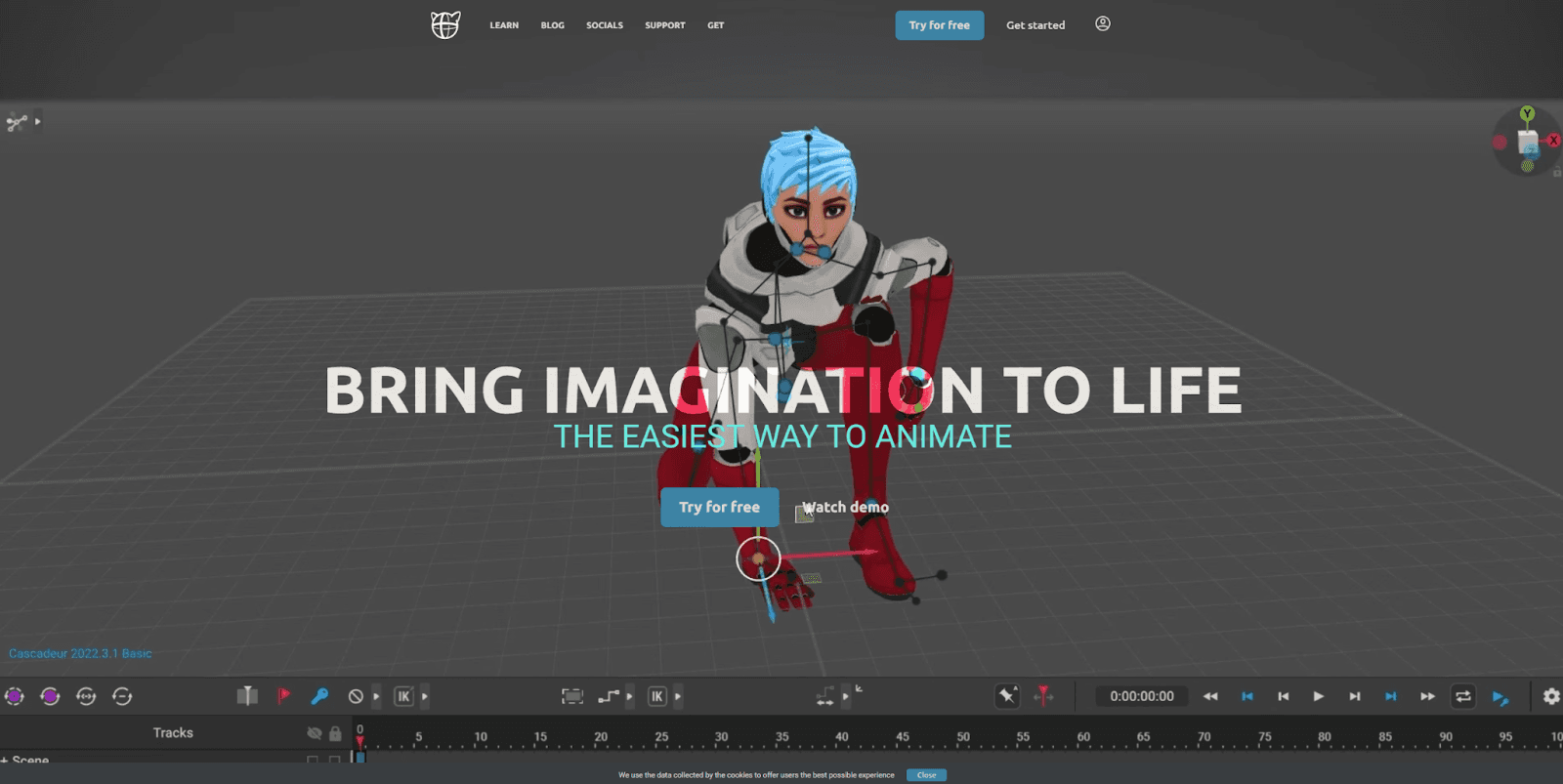
Task: Click the play button
Action: point(1319,696)
